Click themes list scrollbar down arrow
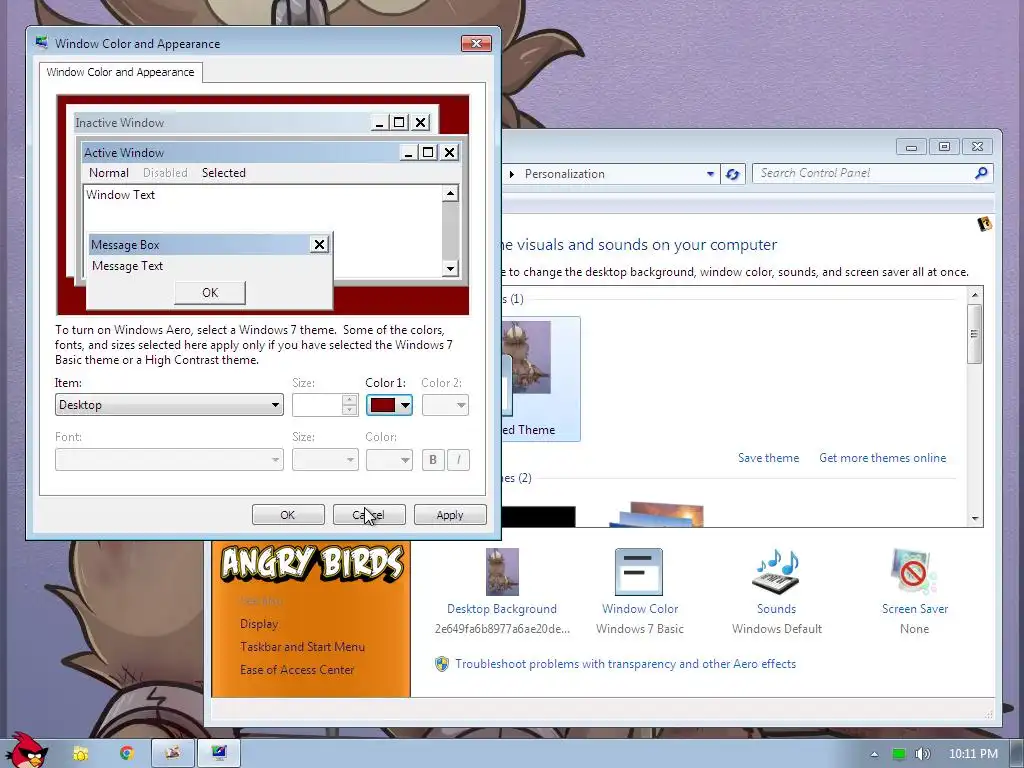Viewport: 1024px width, 768px height. pos(975,519)
